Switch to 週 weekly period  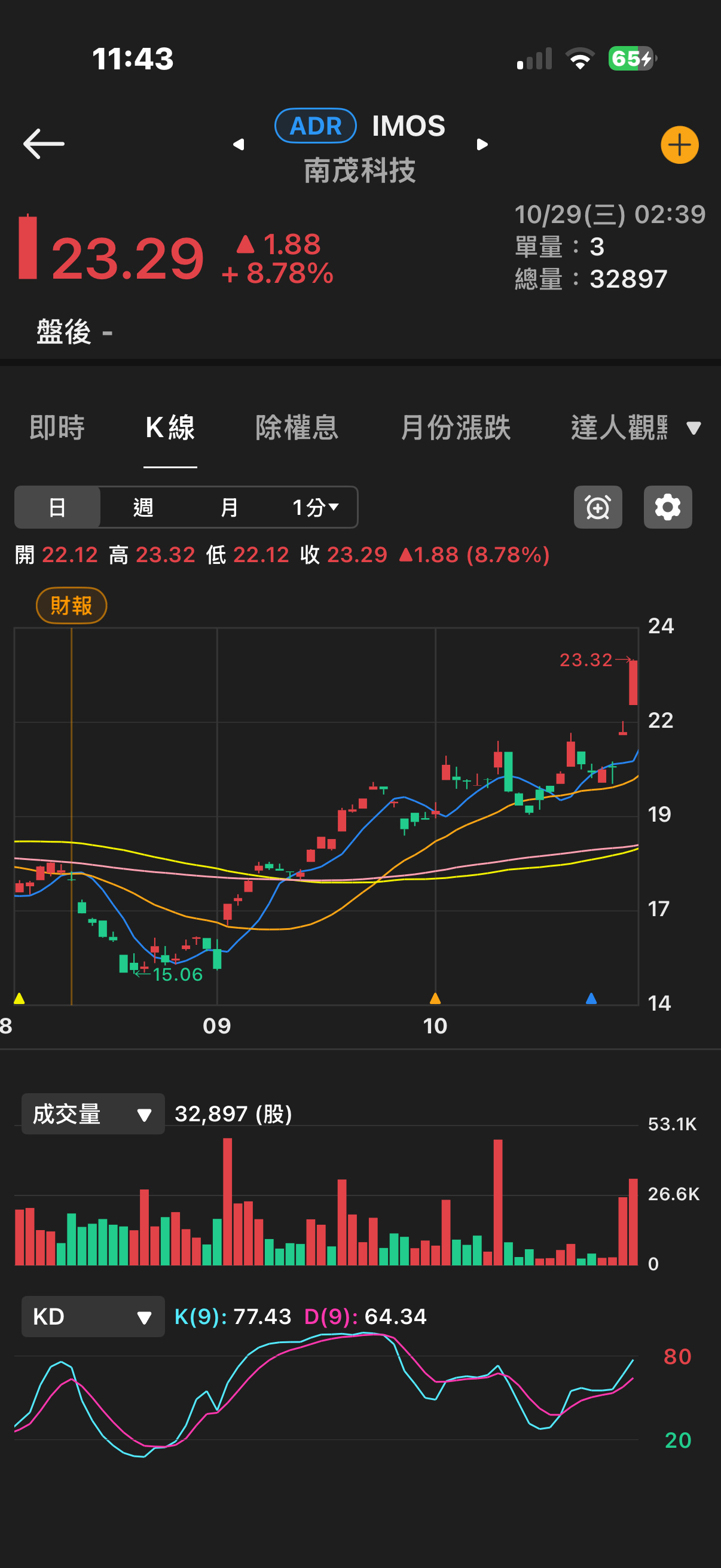click(143, 507)
